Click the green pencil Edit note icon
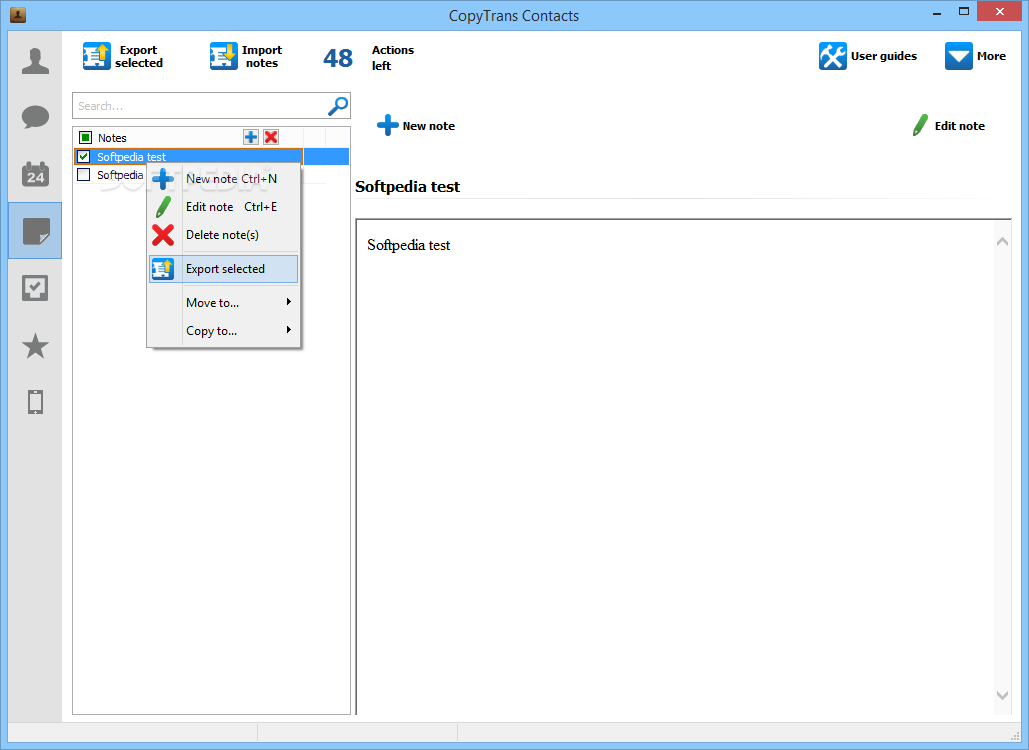The width and height of the screenshot is (1029, 750). (920, 125)
